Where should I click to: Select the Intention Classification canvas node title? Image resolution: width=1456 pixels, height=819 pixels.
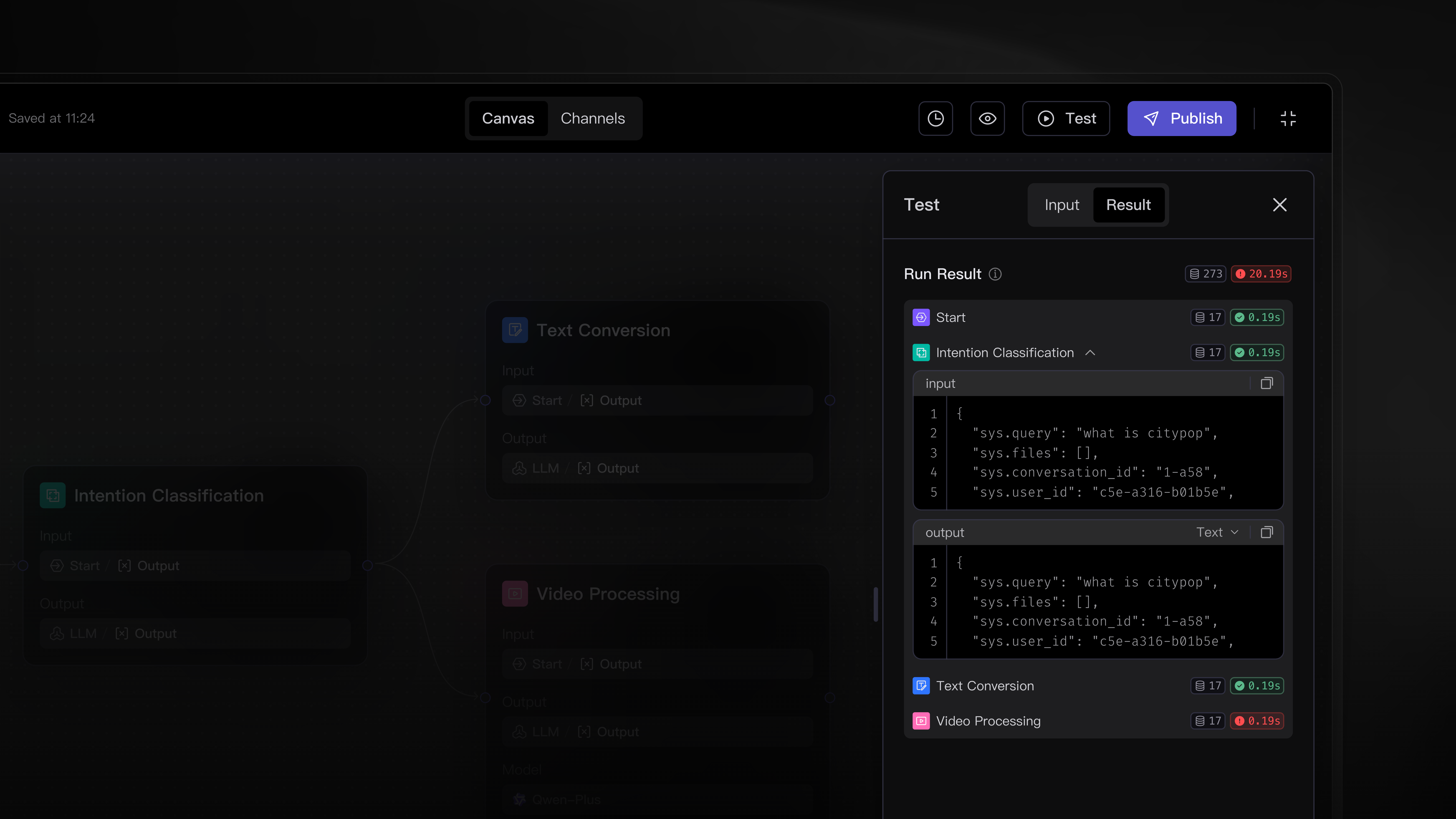click(169, 496)
